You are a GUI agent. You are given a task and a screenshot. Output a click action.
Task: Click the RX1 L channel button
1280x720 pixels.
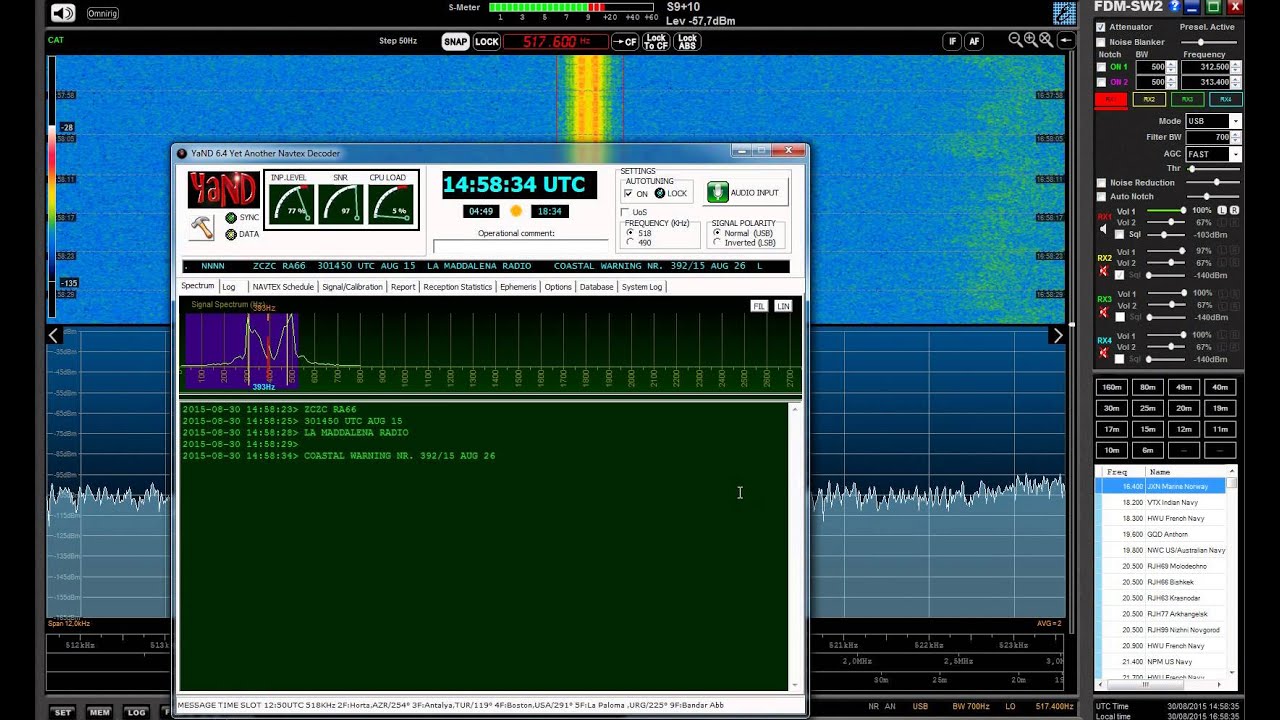[x=1223, y=211]
